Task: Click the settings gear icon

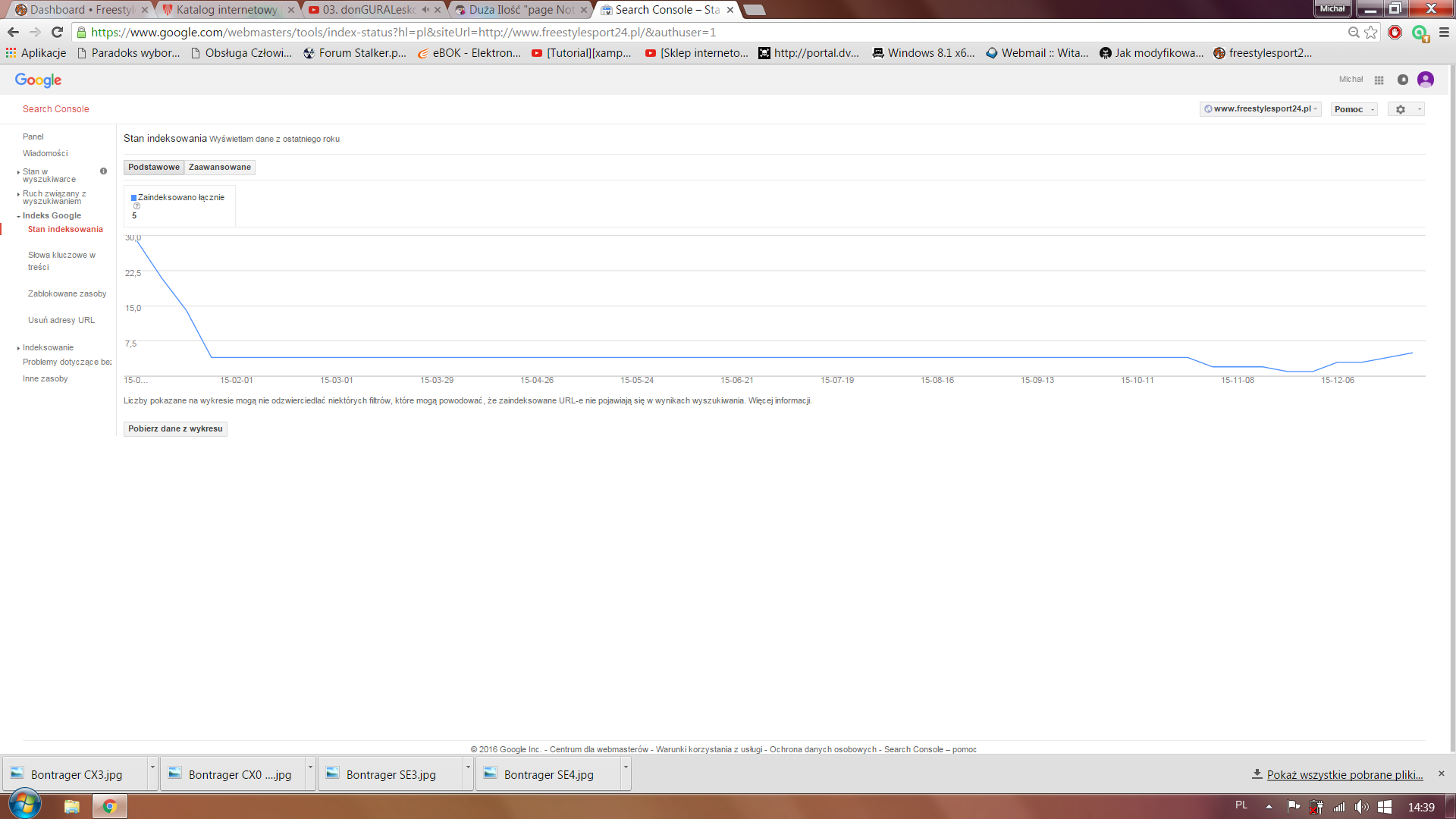Action: click(x=1400, y=109)
